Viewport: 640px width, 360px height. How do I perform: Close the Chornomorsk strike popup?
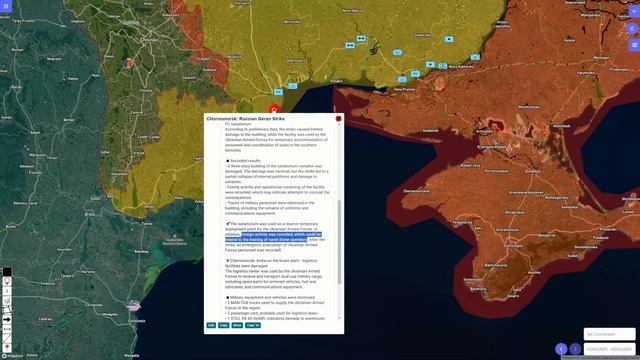click(x=338, y=118)
